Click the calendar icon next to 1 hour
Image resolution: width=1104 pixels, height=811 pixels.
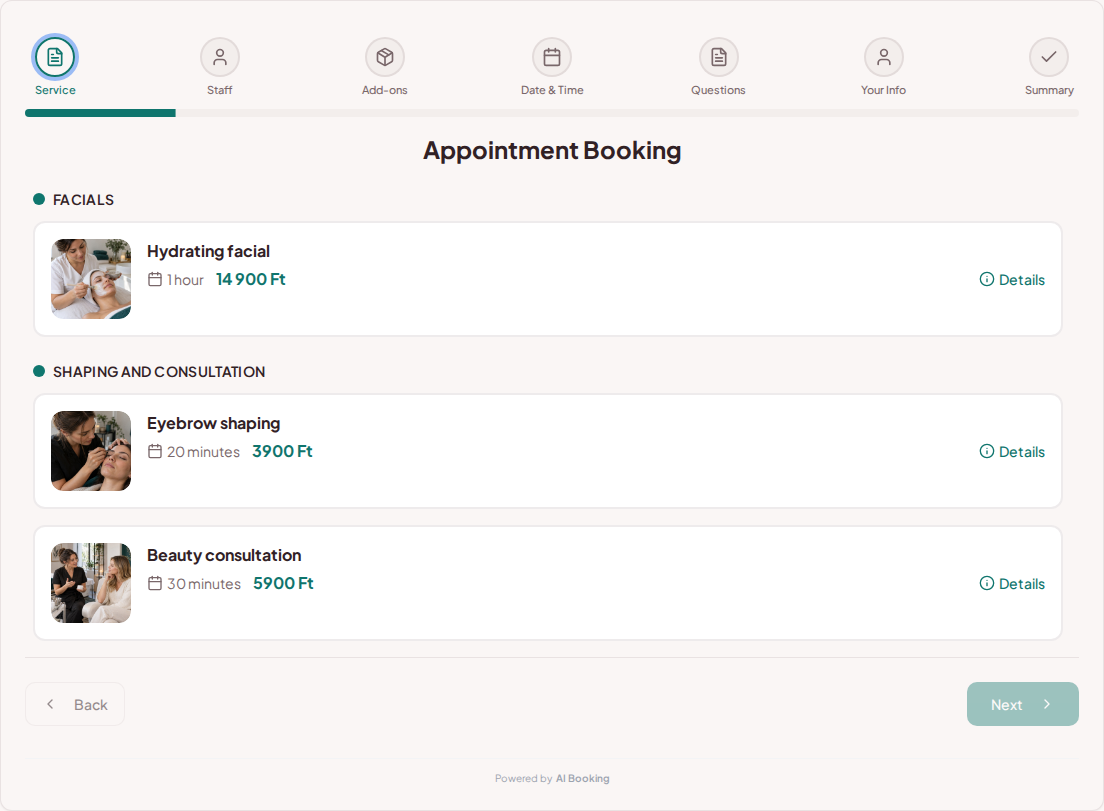(x=155, y=279)
